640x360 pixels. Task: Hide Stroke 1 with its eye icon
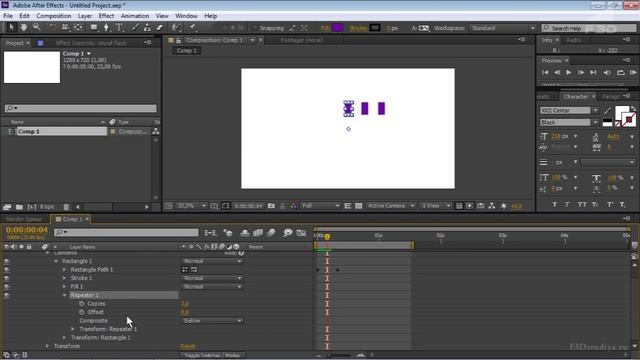7,278
